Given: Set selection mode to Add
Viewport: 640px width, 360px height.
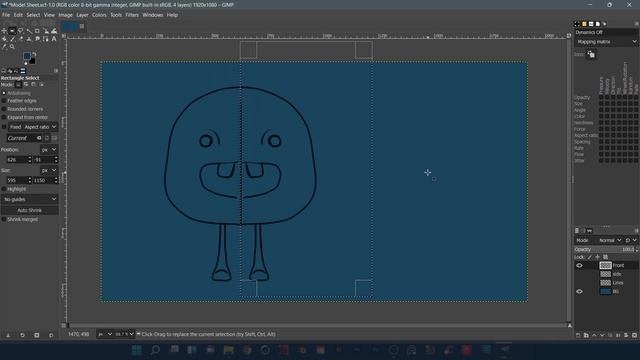Looking at the screenshot, I should [x=26, y=84].
